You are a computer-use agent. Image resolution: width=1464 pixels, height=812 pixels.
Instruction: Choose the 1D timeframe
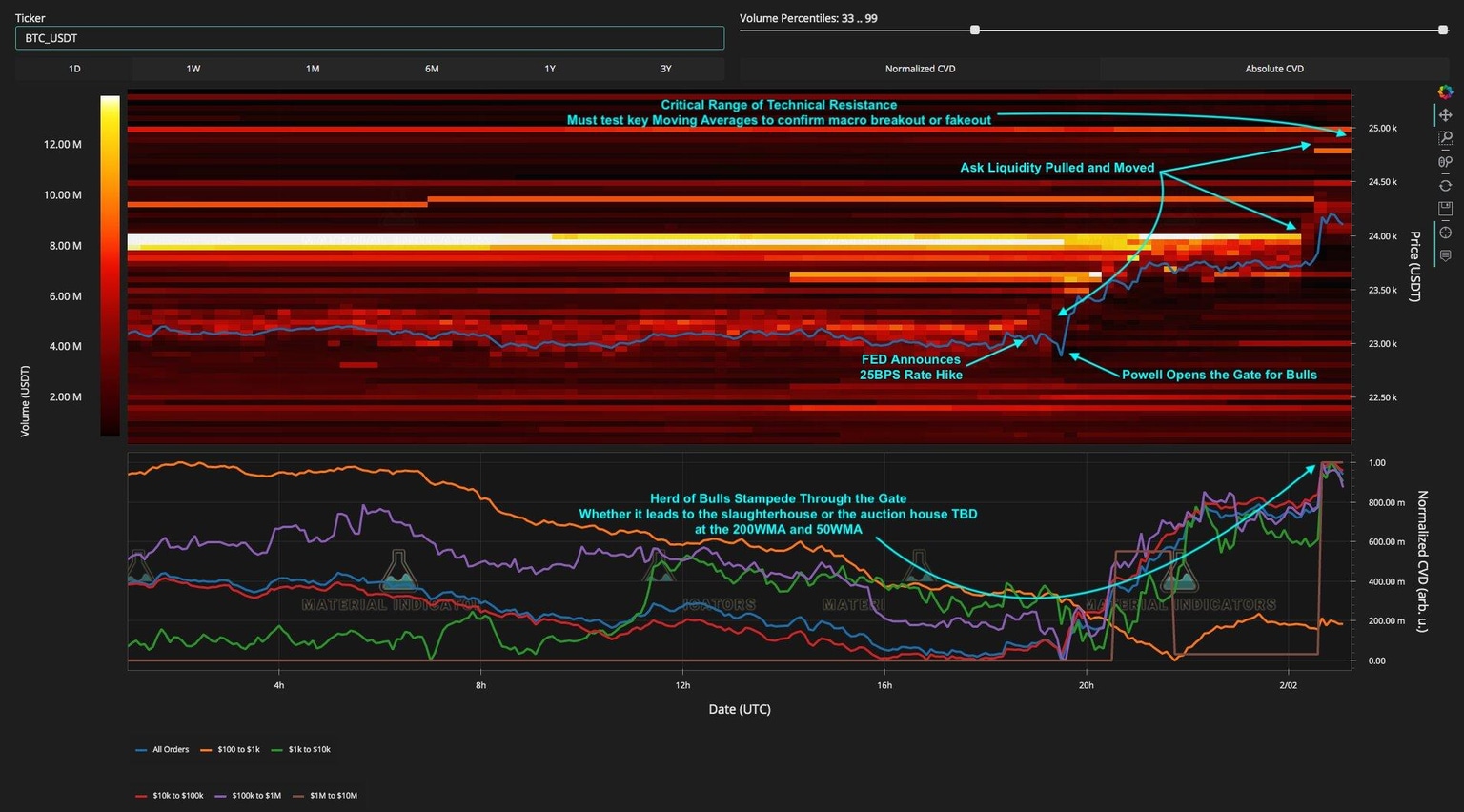(x=73, y=68)
